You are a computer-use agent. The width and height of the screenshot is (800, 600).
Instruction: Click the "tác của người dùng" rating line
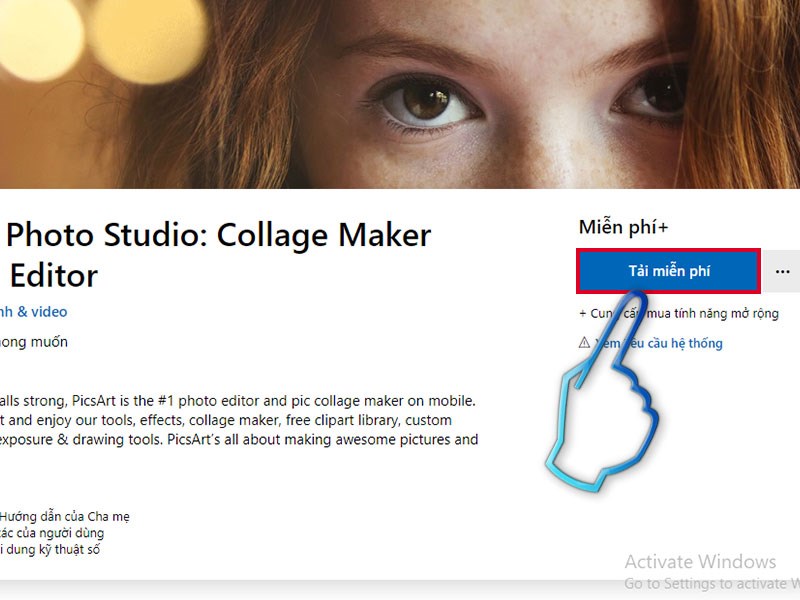click(50, 533)
